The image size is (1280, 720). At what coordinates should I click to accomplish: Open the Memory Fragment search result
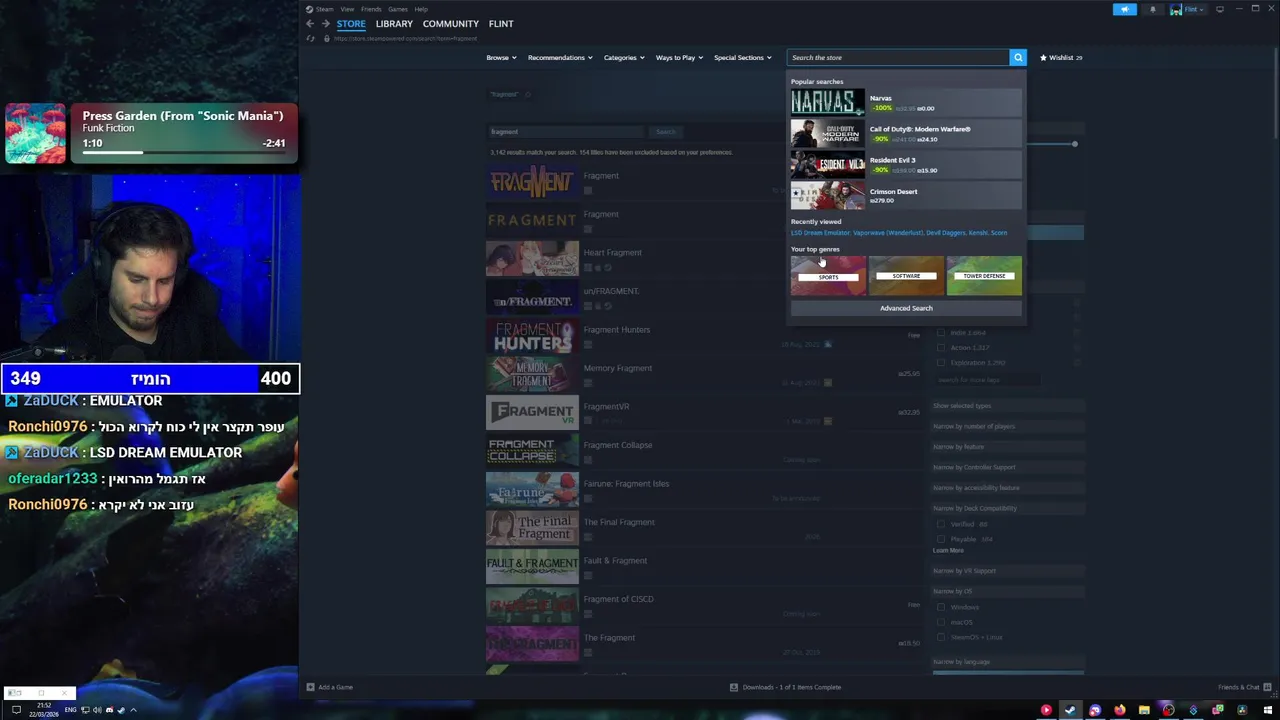[705, 375]
